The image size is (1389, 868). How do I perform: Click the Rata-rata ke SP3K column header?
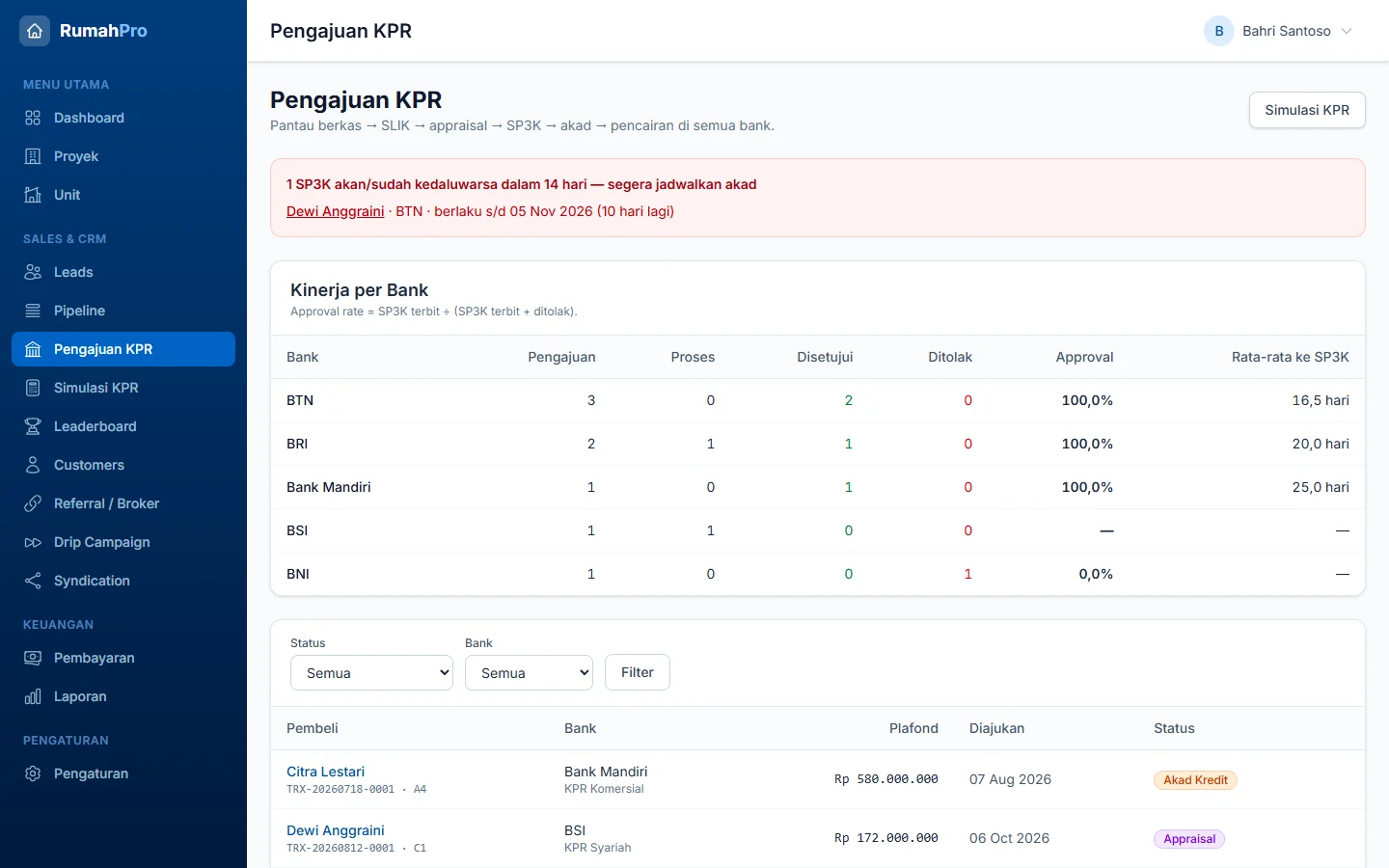(x=1291, y=357)
